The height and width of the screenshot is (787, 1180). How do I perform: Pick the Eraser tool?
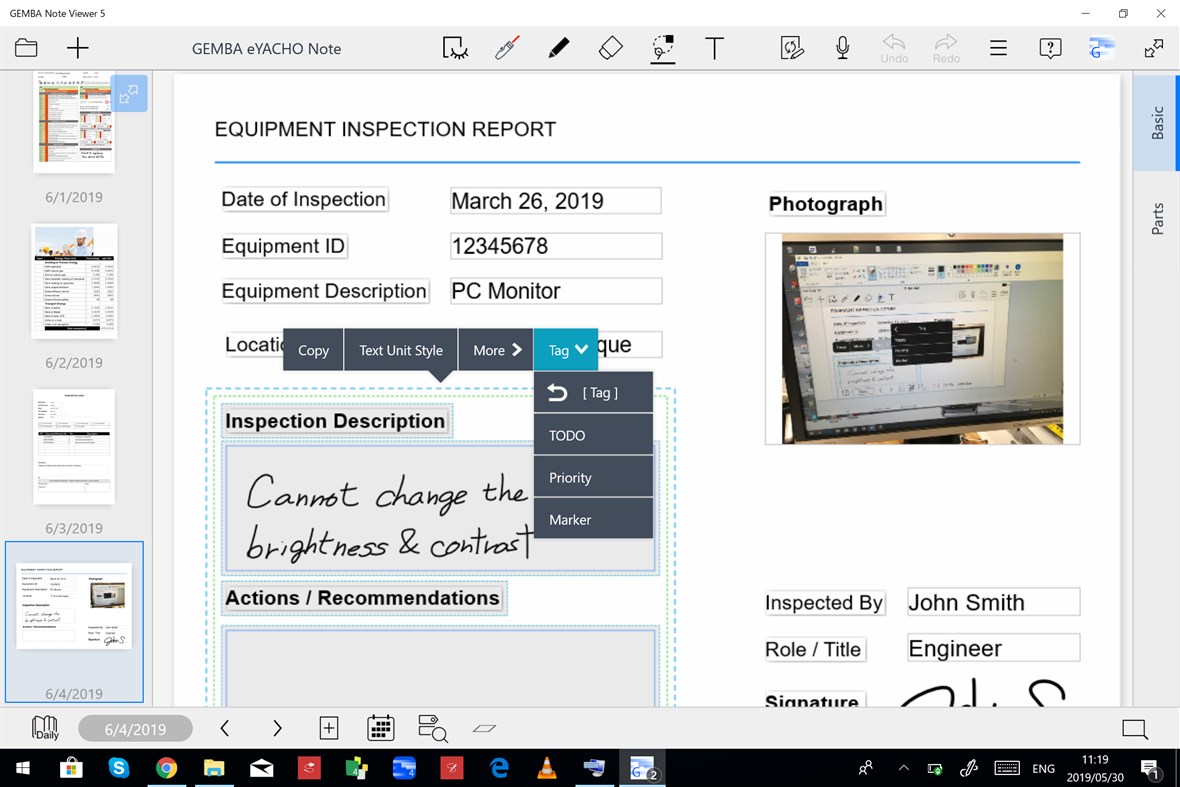pos(609,47)
